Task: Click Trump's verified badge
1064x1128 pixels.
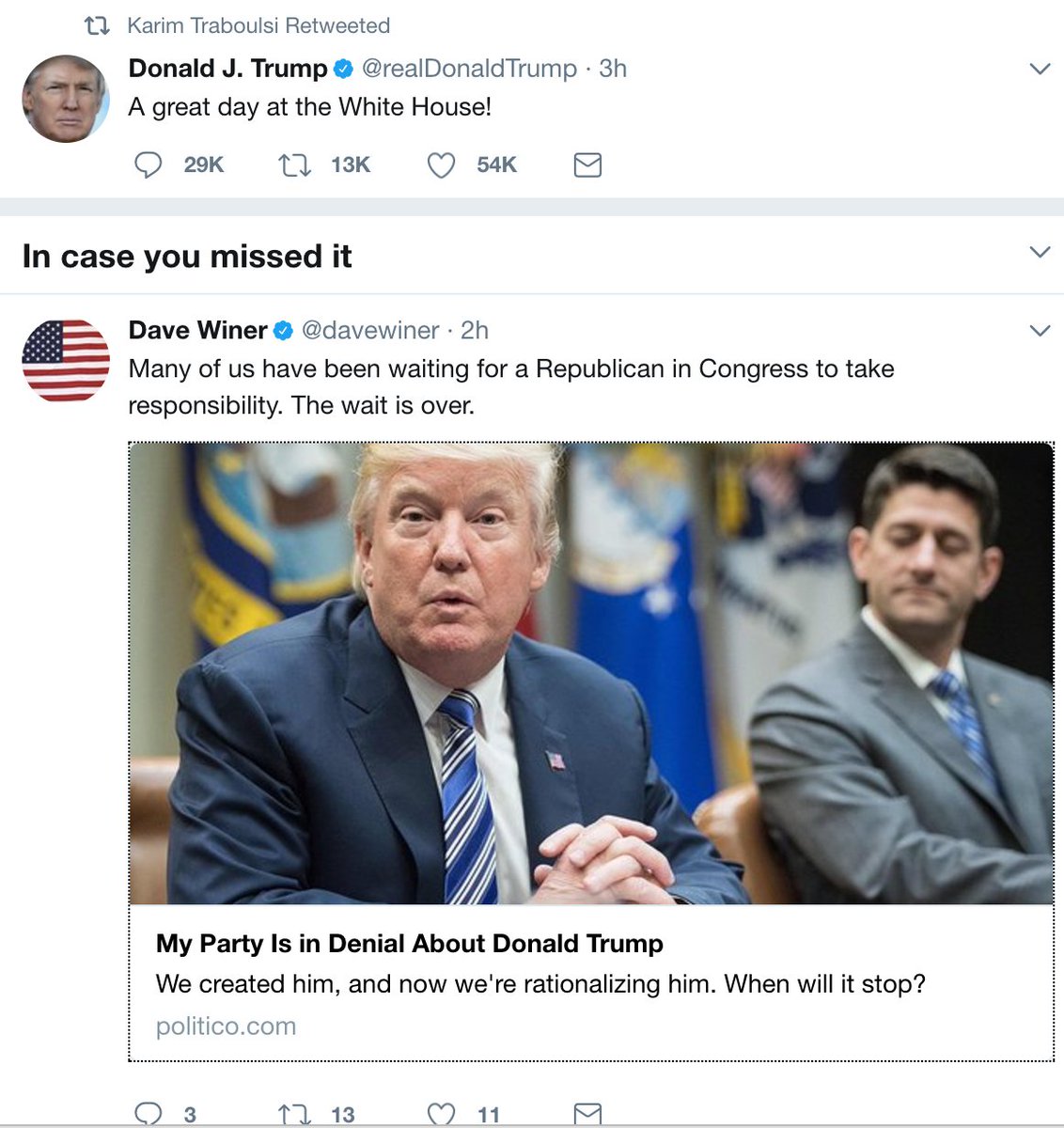Action: tap(344, 69)
